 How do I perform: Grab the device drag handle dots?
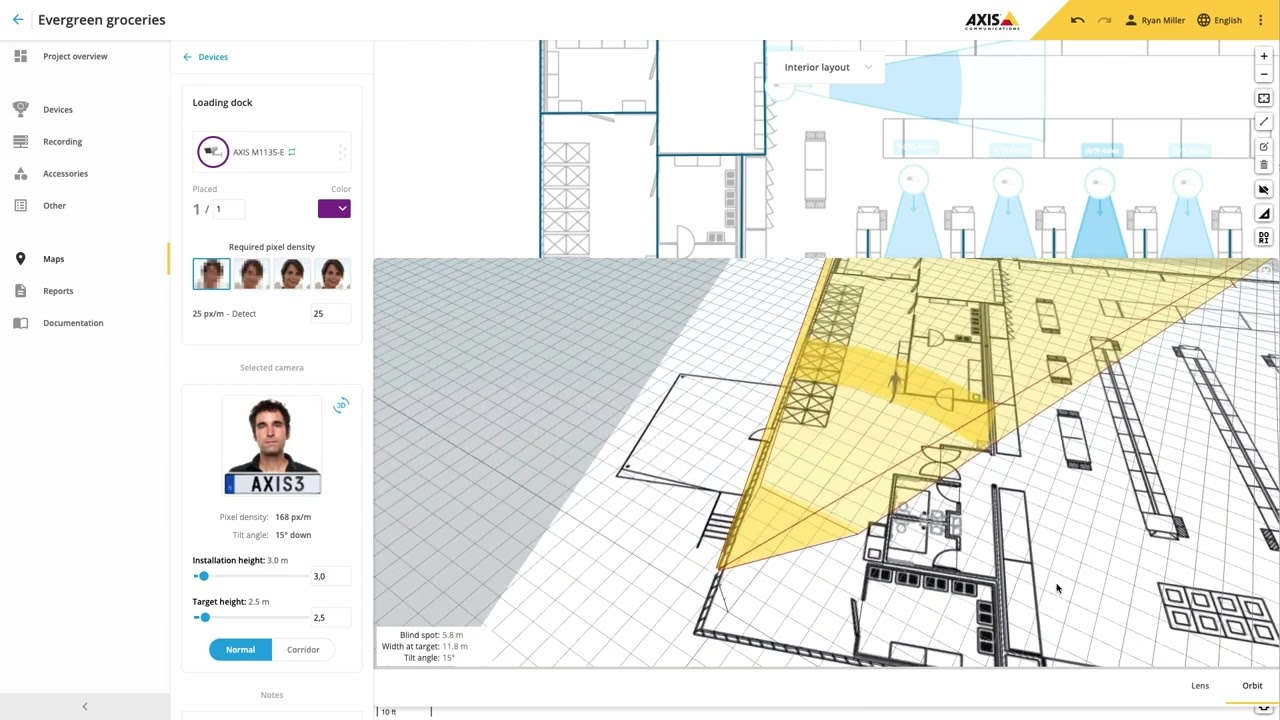coord(342,152)
